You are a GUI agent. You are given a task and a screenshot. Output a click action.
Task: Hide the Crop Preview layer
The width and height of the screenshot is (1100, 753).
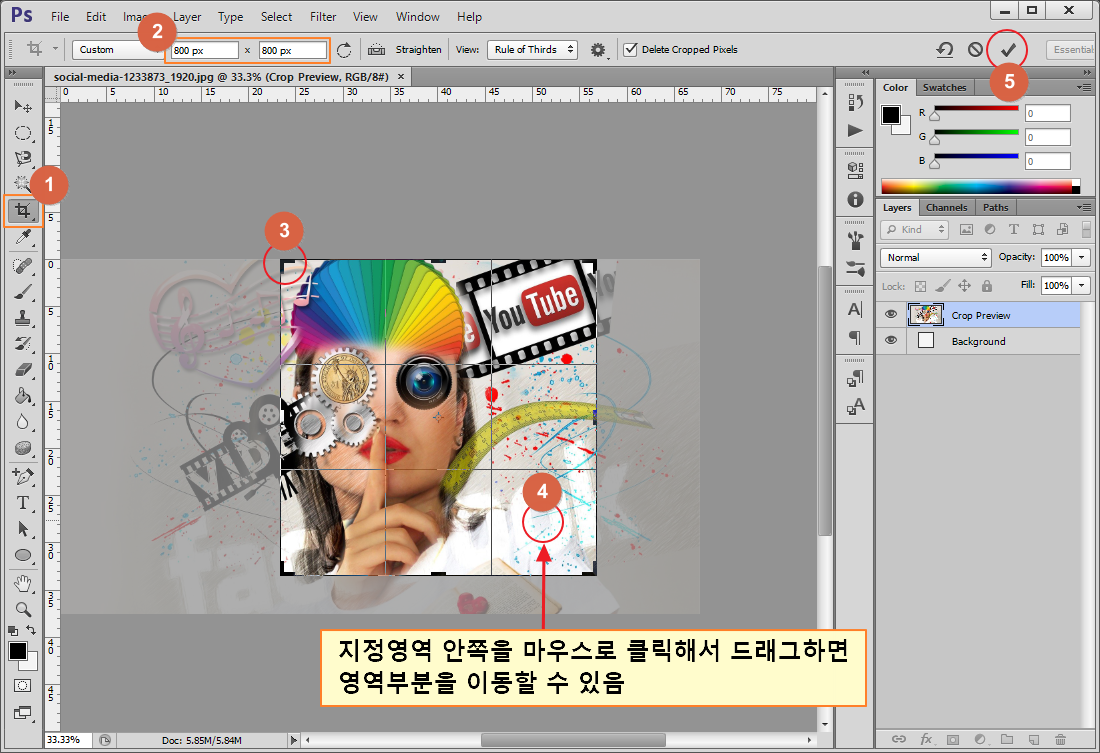click(x=891, y=314)
